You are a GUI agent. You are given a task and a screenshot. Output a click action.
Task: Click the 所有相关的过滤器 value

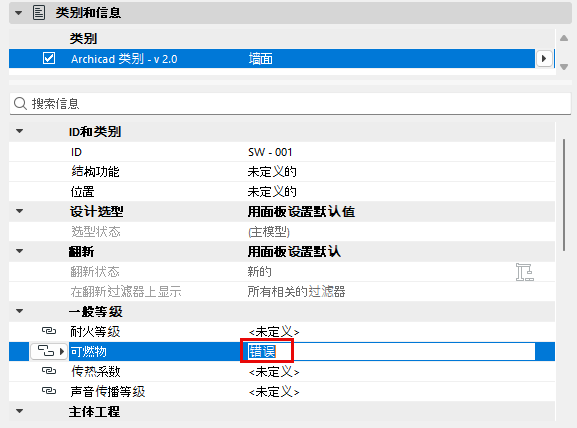click(x=296, y=292)
